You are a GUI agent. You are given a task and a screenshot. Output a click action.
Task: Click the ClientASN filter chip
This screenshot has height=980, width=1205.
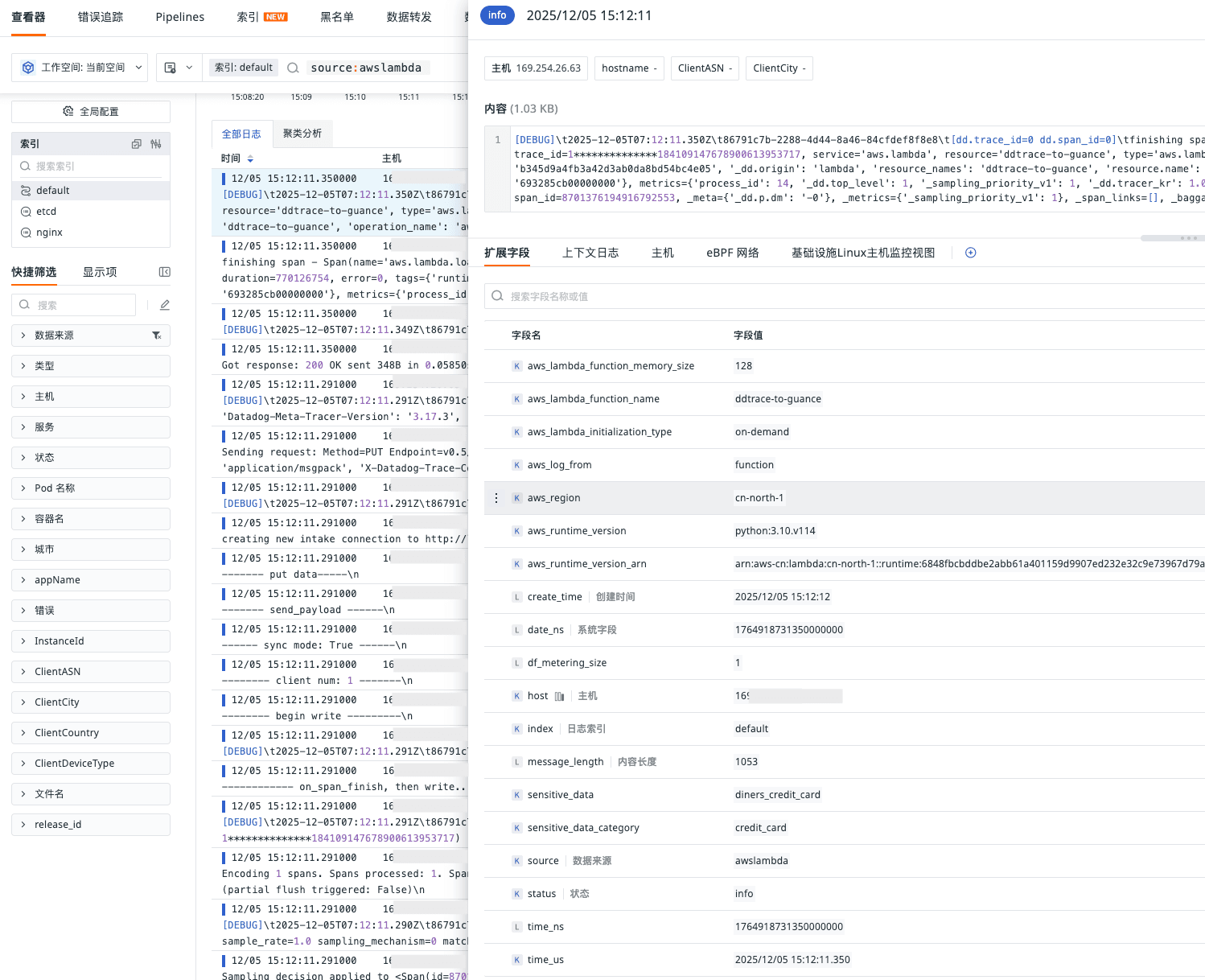point(704,68)
